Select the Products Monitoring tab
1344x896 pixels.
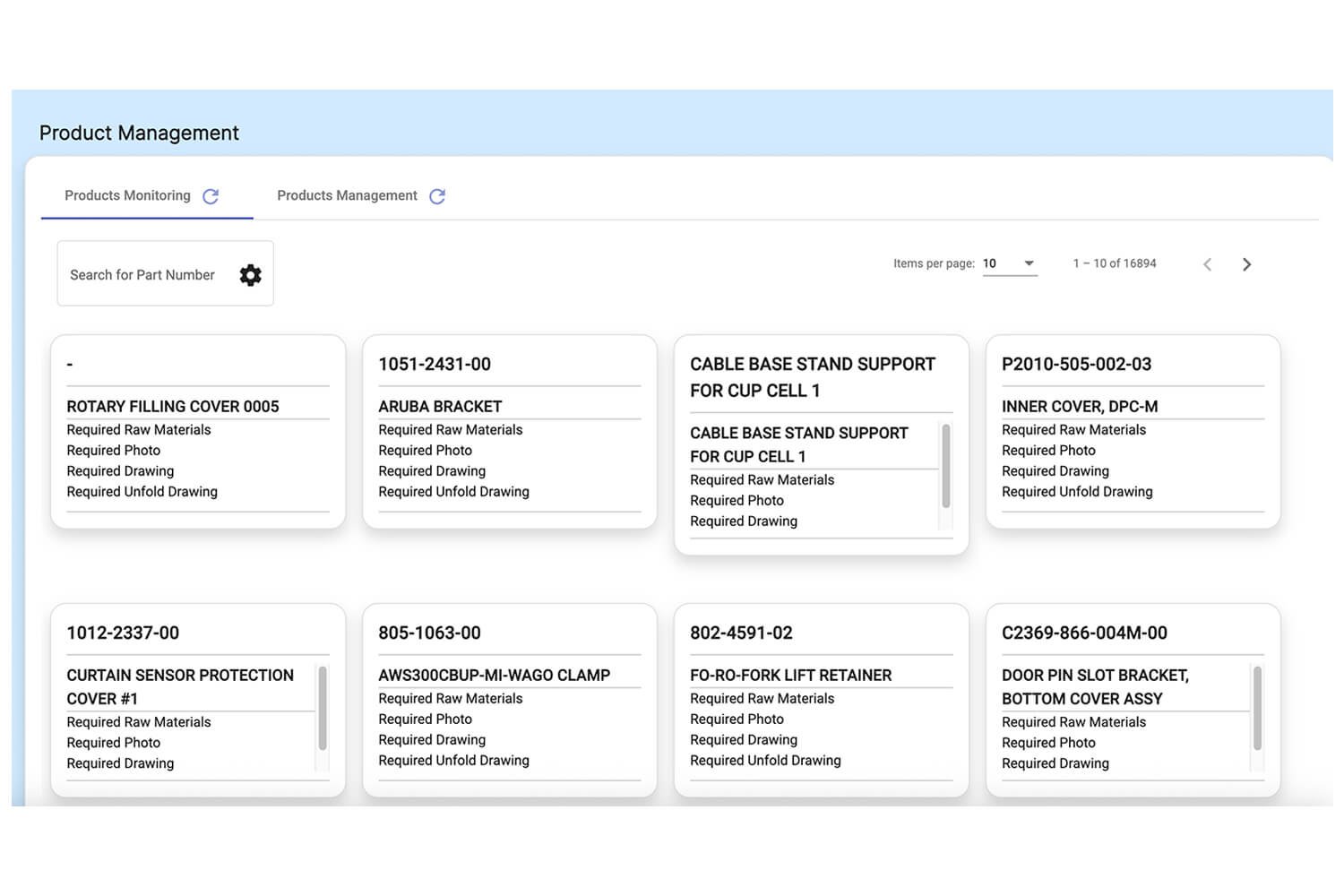pos(127,195)
